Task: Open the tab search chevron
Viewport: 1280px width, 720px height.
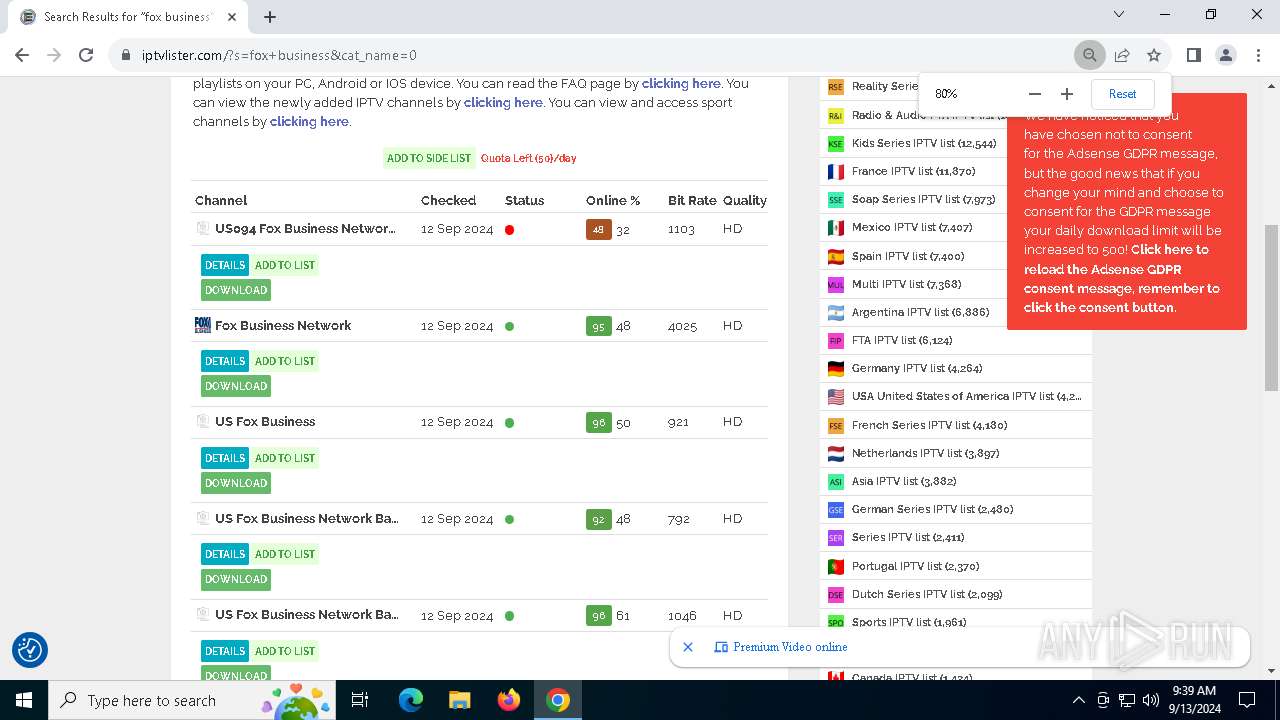Action: (1119, 14)
